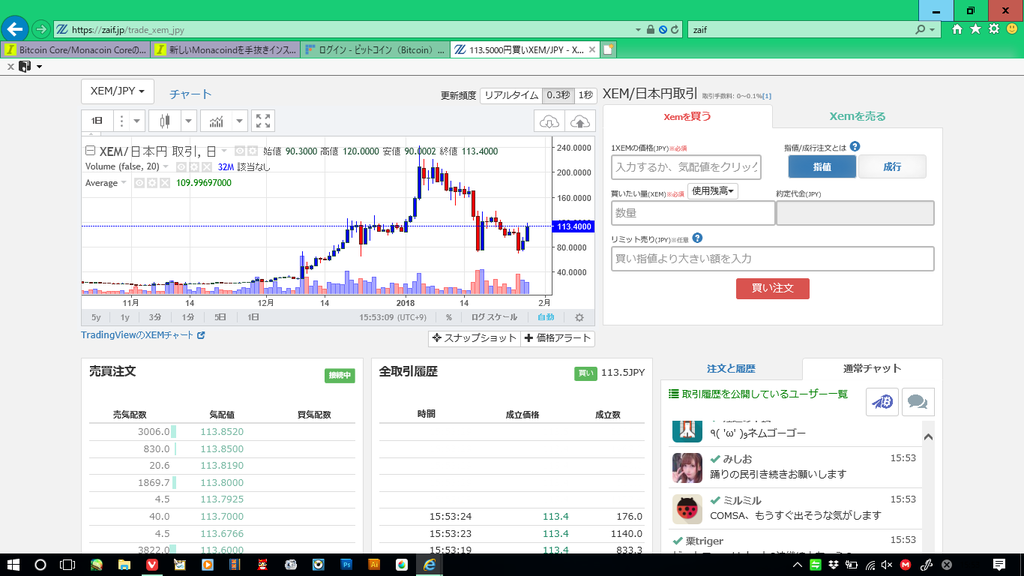Select the 成行 market order type
The height and width of the screenshot is (576, 1024).
click(892, 167)
